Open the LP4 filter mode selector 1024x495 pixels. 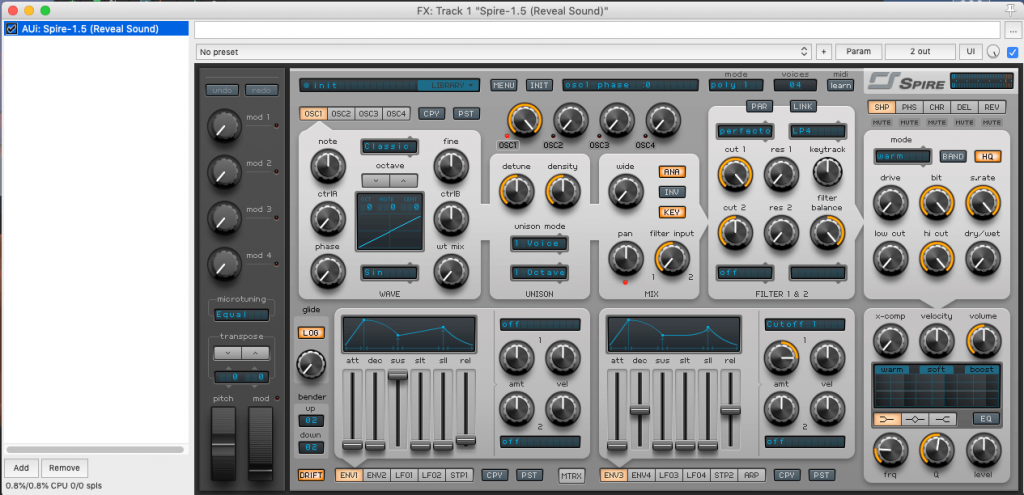click(817, 131)
